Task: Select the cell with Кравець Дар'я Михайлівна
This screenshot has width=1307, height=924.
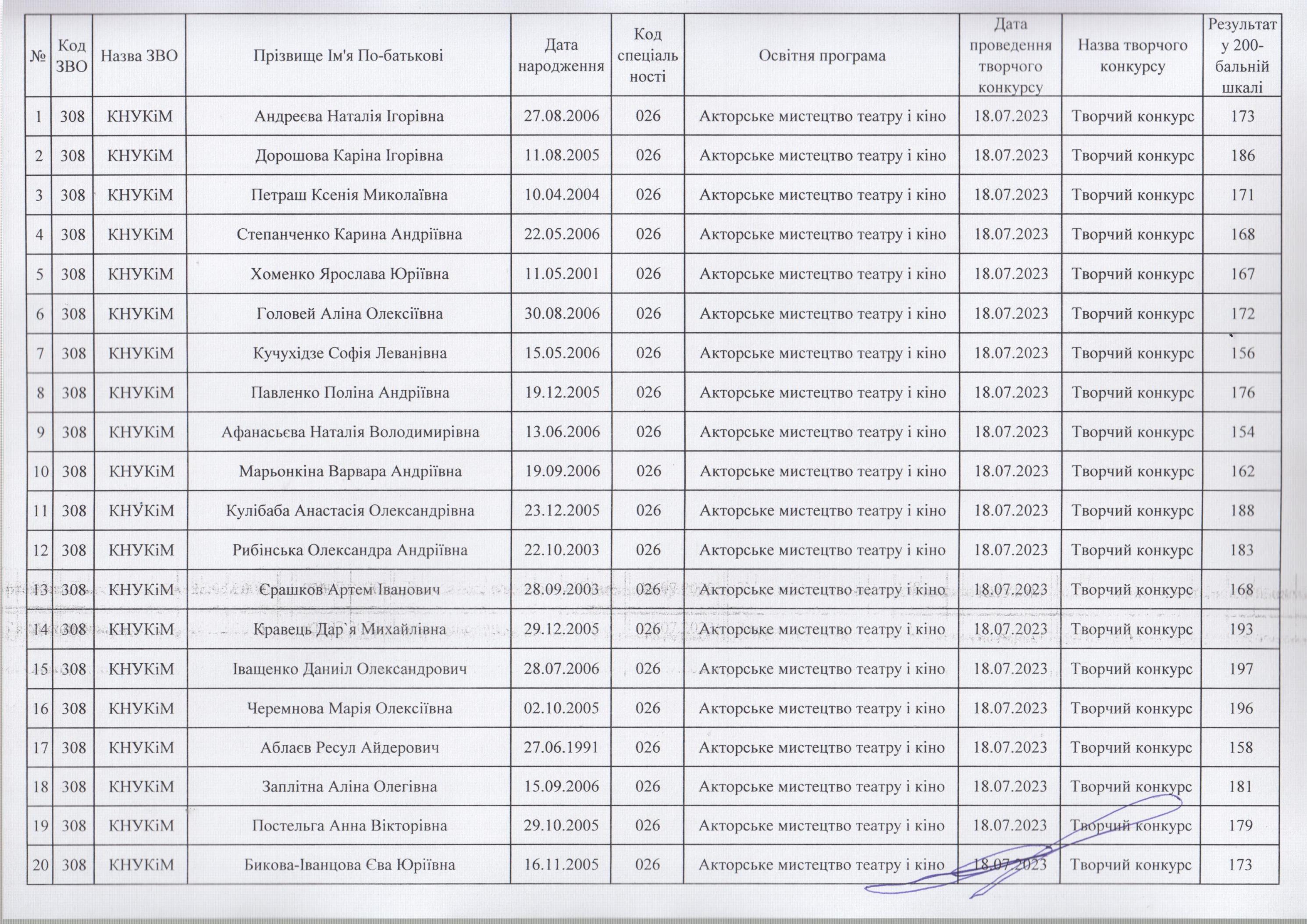Action: [x=349, y=629]
